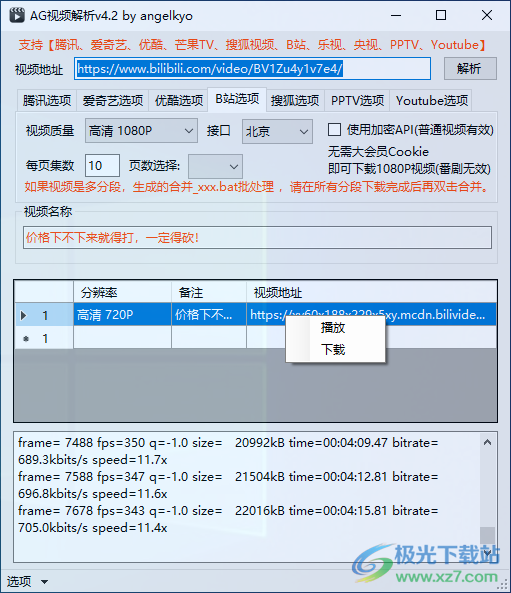Switch to the Youtube选项 tab
The image size is (511, 593).
(431, 101)
